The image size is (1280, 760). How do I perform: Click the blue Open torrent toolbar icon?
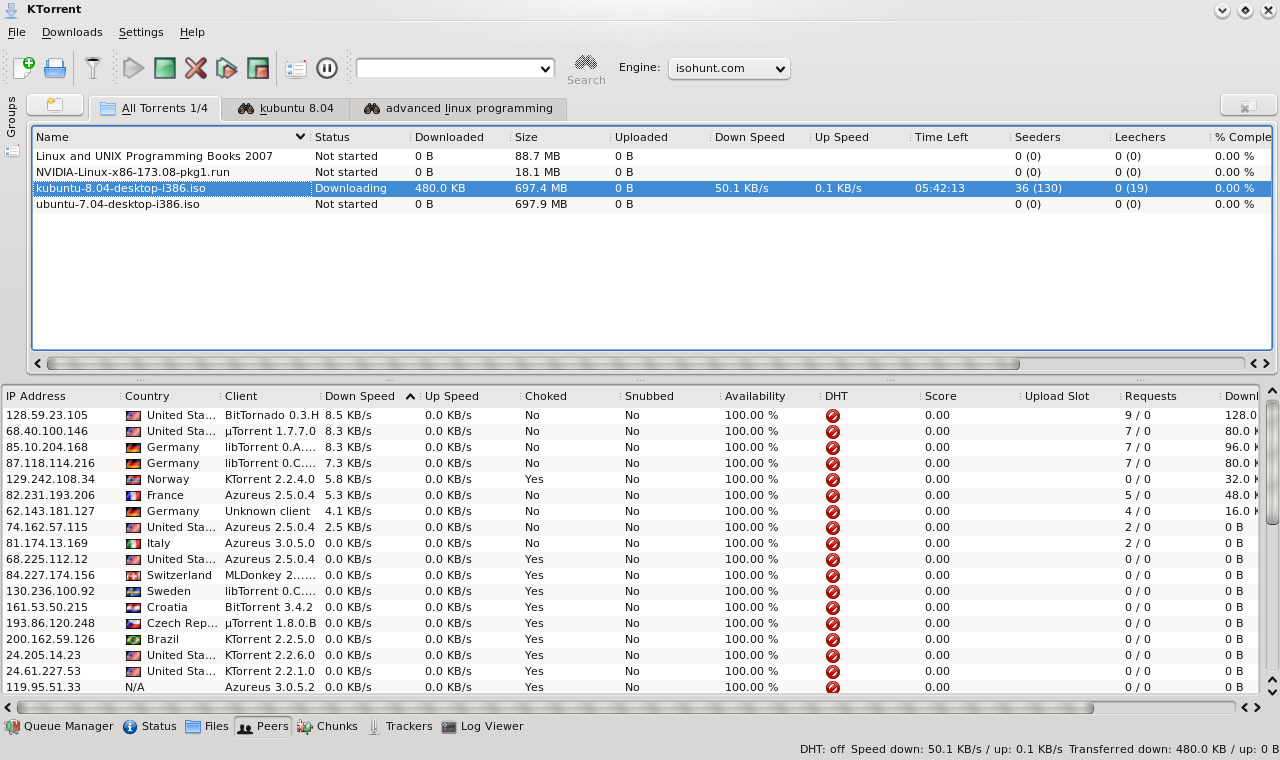coord(55,68)
